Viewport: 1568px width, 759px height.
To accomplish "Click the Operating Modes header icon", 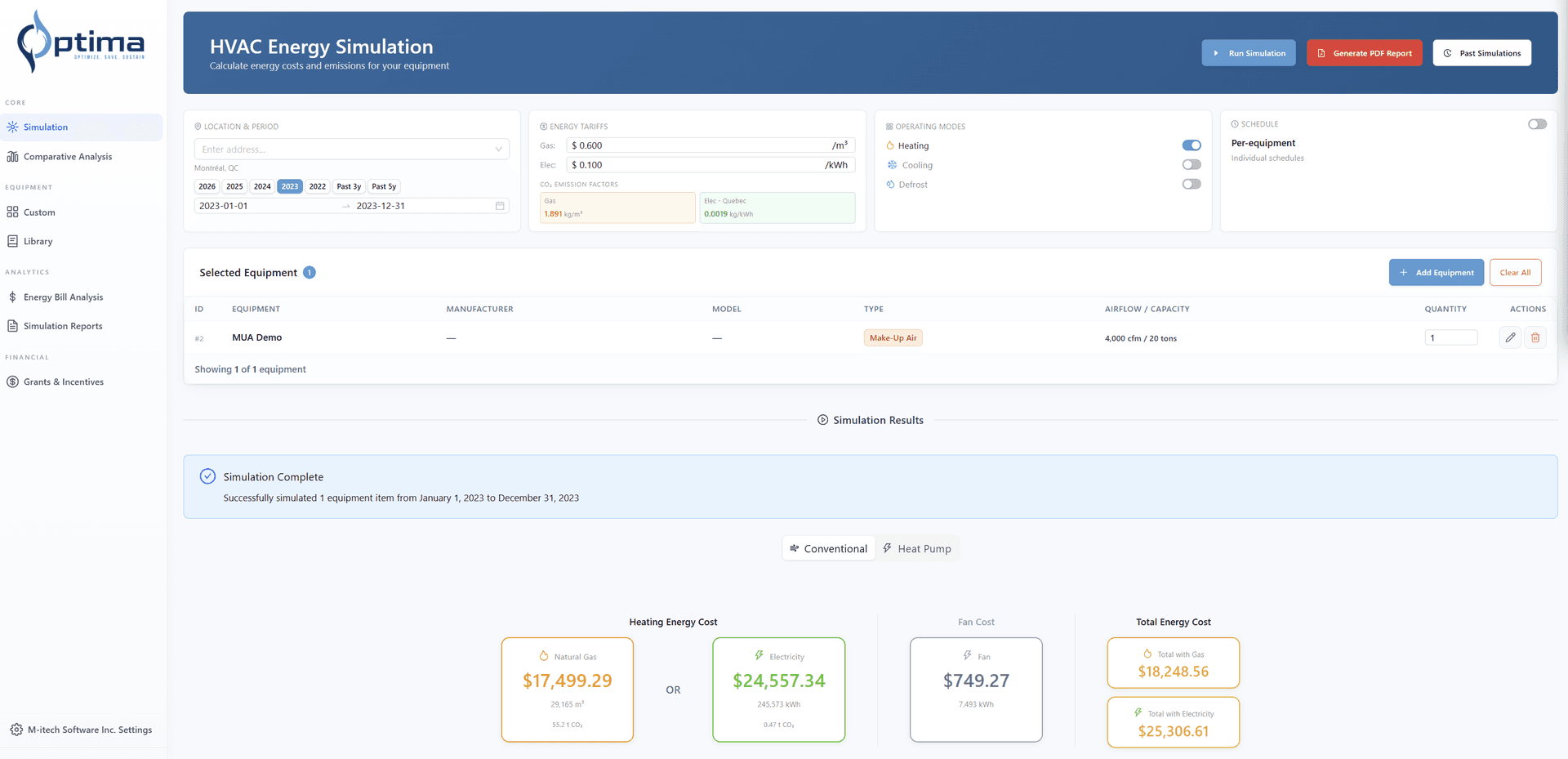I will [x=889, y=127].
